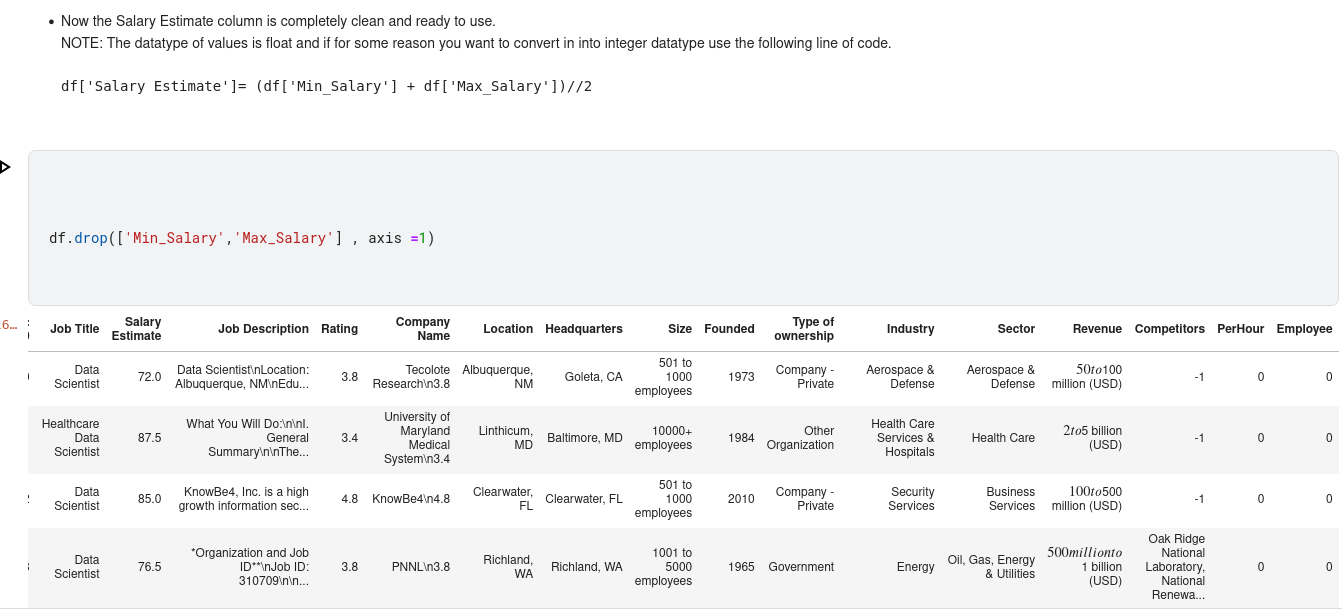Select the Revenue column header
Image resolution: width=1342 pixels, height=613 pixels.
click(1097, 329)
